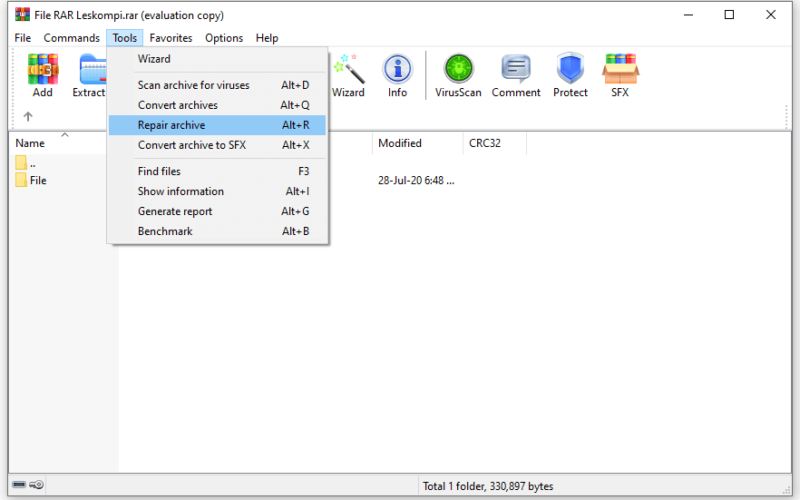Choose Convert archives menu entry
Screen dimensions: 800x500
tap(217, 105)
